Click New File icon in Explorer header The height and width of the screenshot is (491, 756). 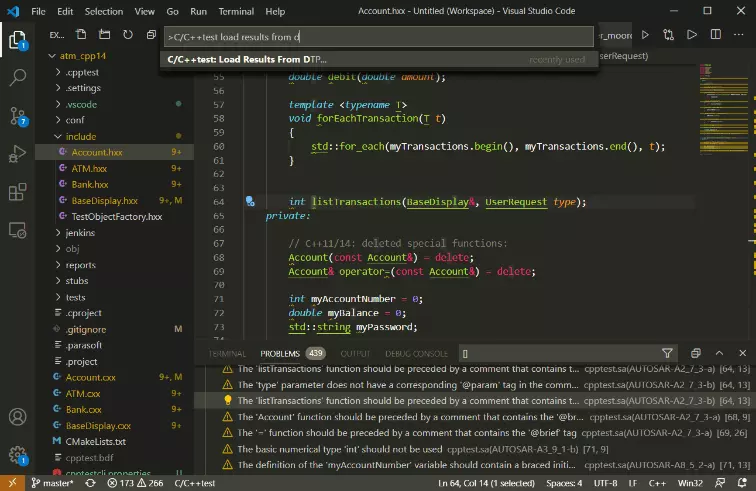point(81,35)
